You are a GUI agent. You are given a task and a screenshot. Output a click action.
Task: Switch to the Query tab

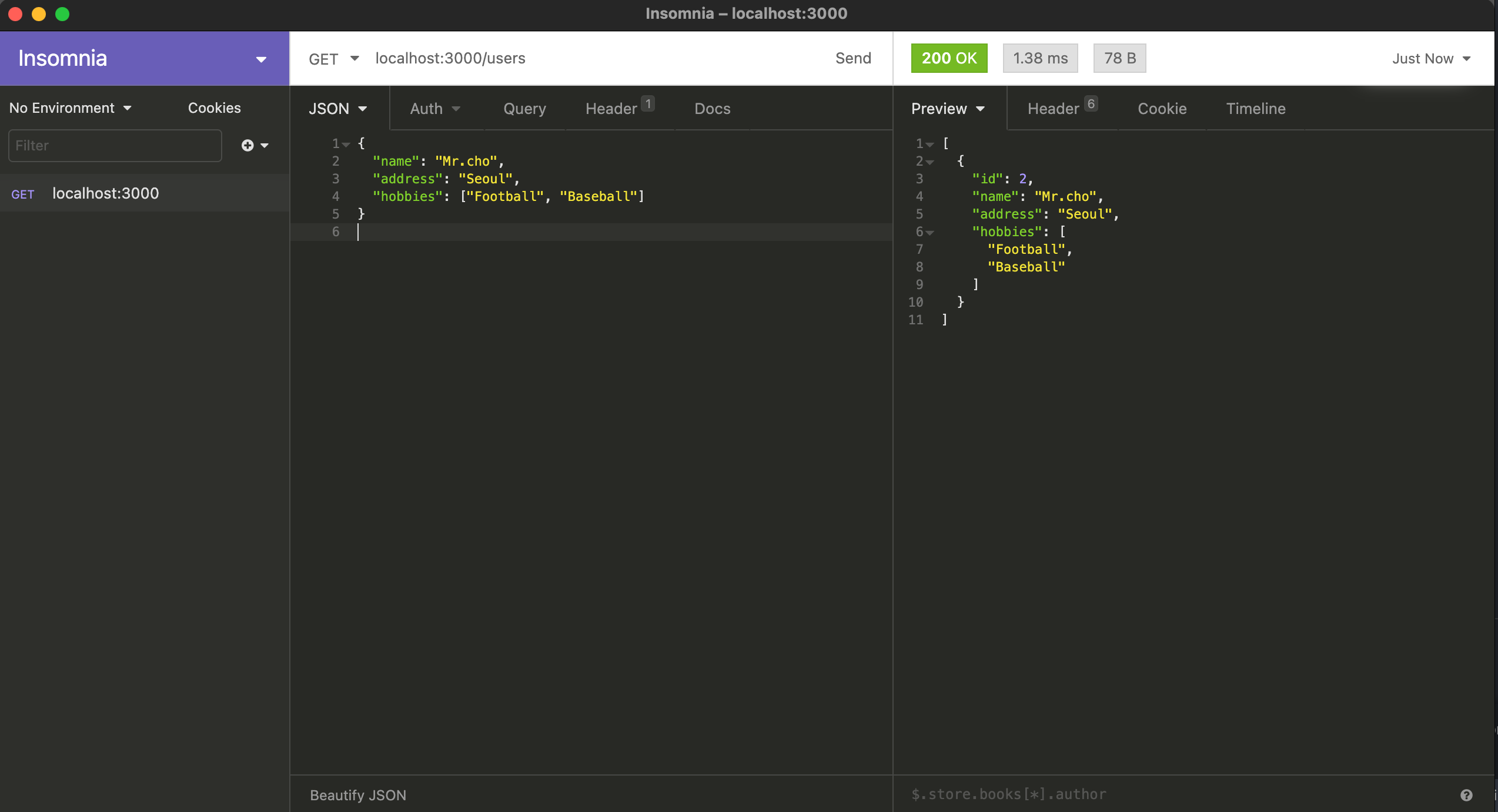(x=524, y=109)
